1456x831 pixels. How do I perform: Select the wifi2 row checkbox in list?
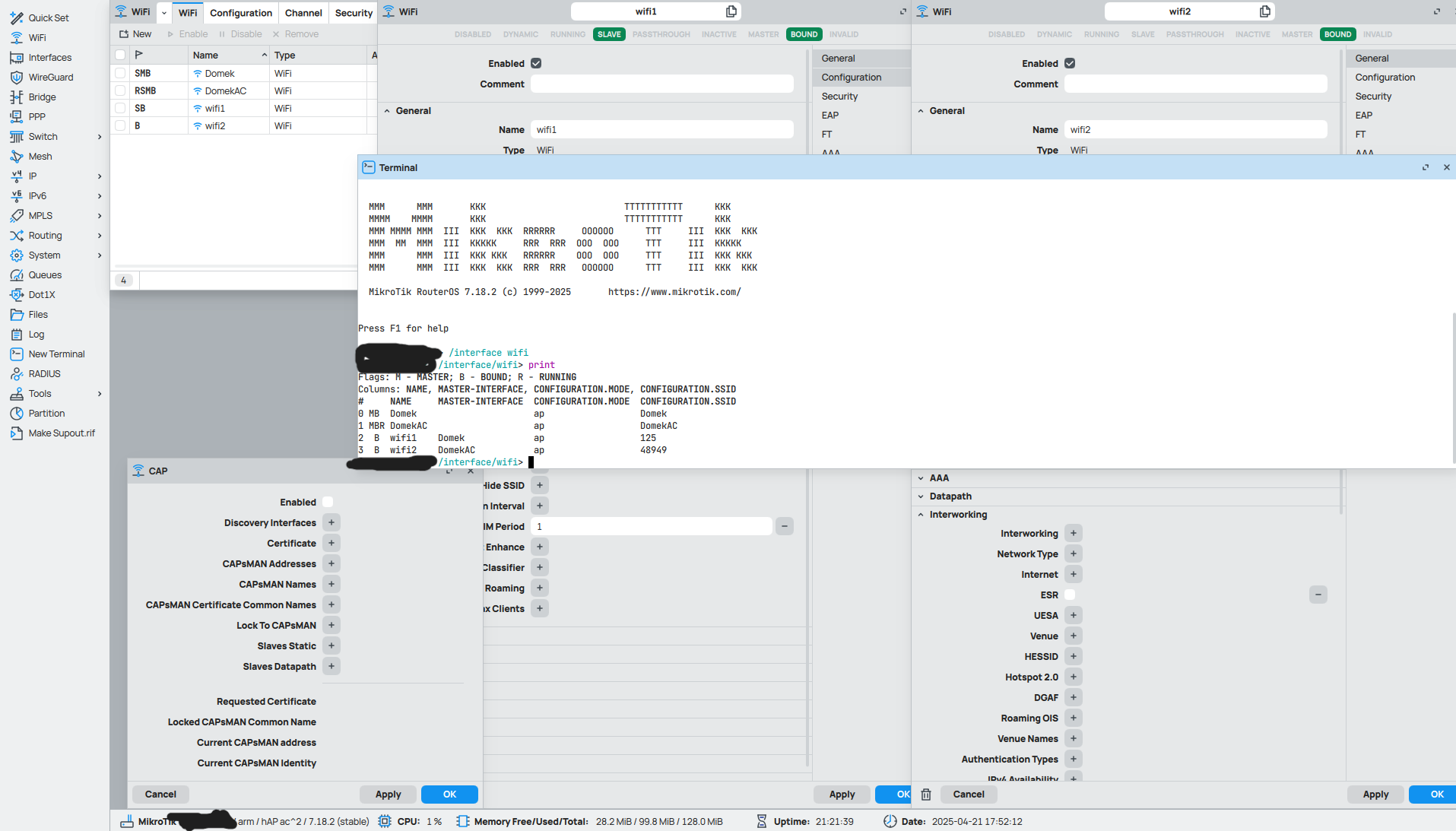pos(120,125)
